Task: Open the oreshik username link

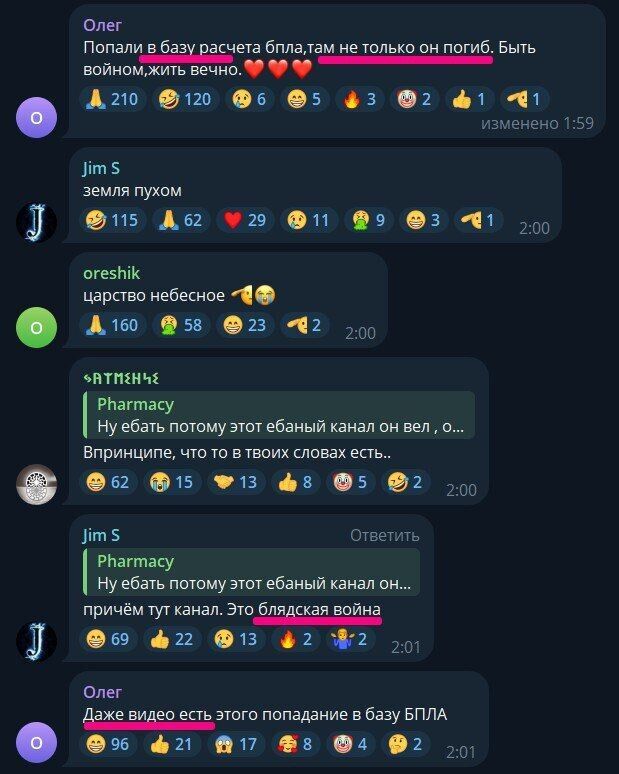Action: click(112, 273)
